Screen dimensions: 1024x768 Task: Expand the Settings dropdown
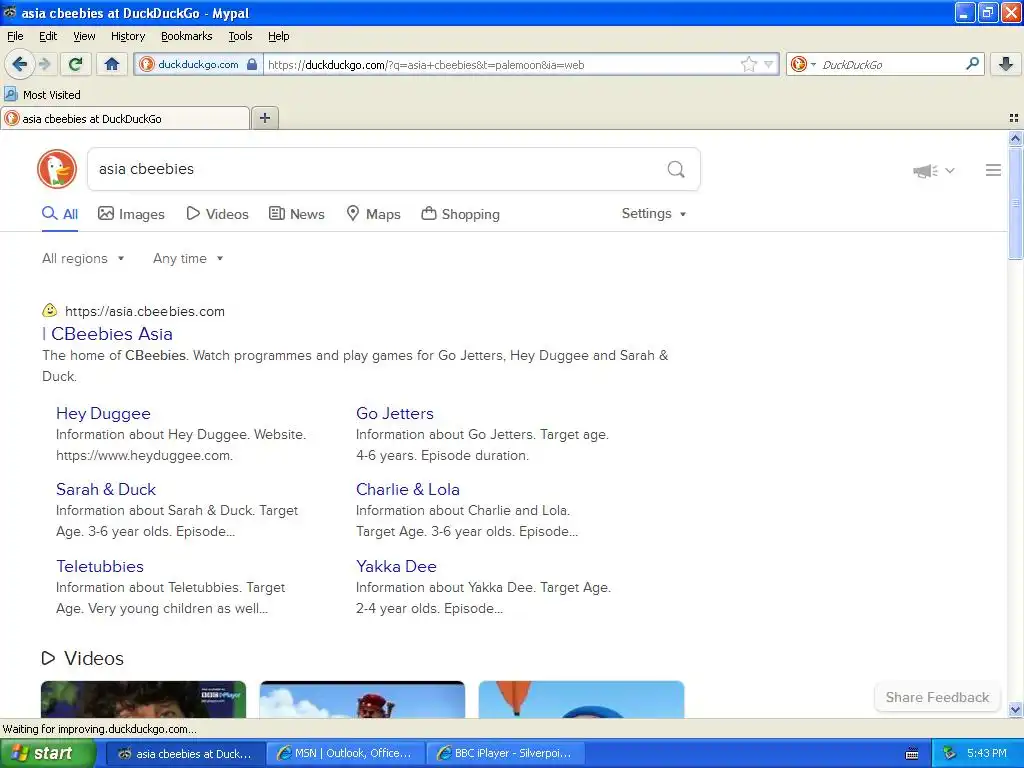(654, 214)
